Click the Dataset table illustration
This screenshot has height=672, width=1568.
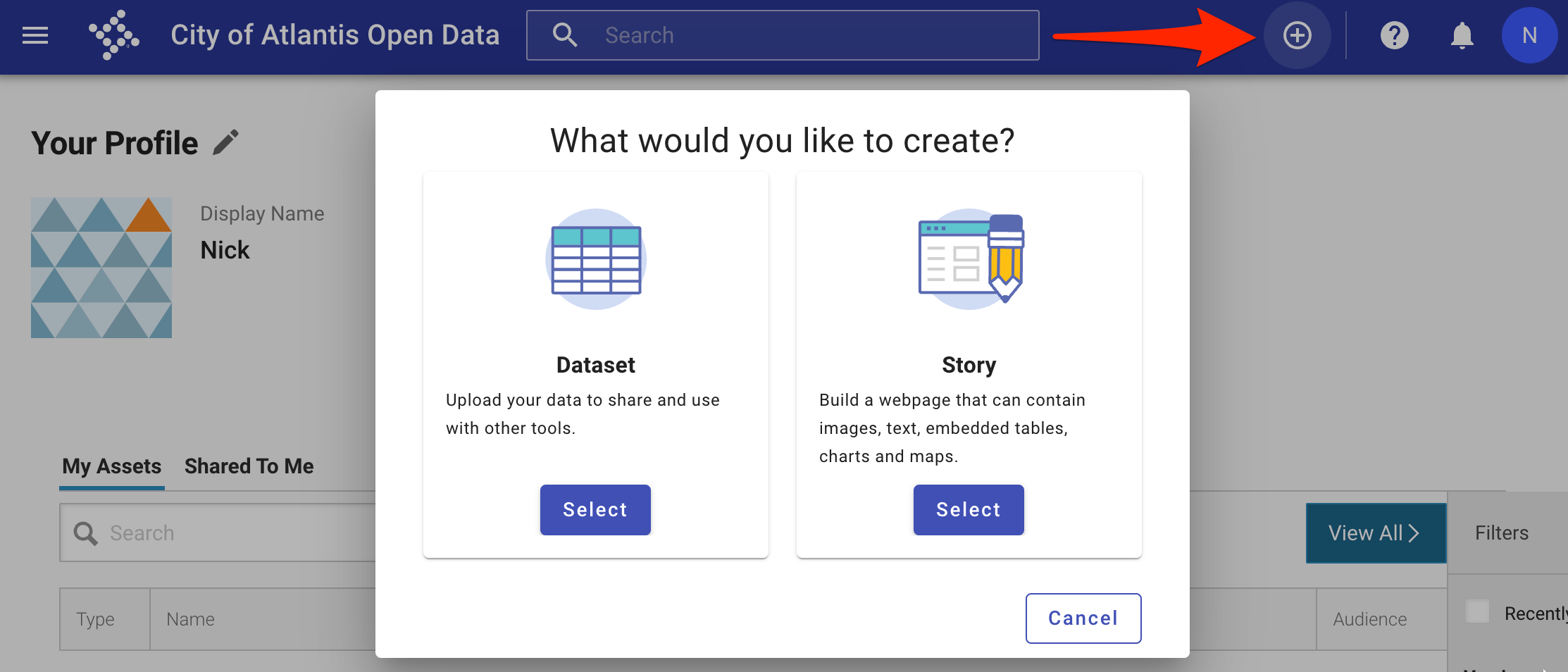pyautogui.click(x=596, y=259)
